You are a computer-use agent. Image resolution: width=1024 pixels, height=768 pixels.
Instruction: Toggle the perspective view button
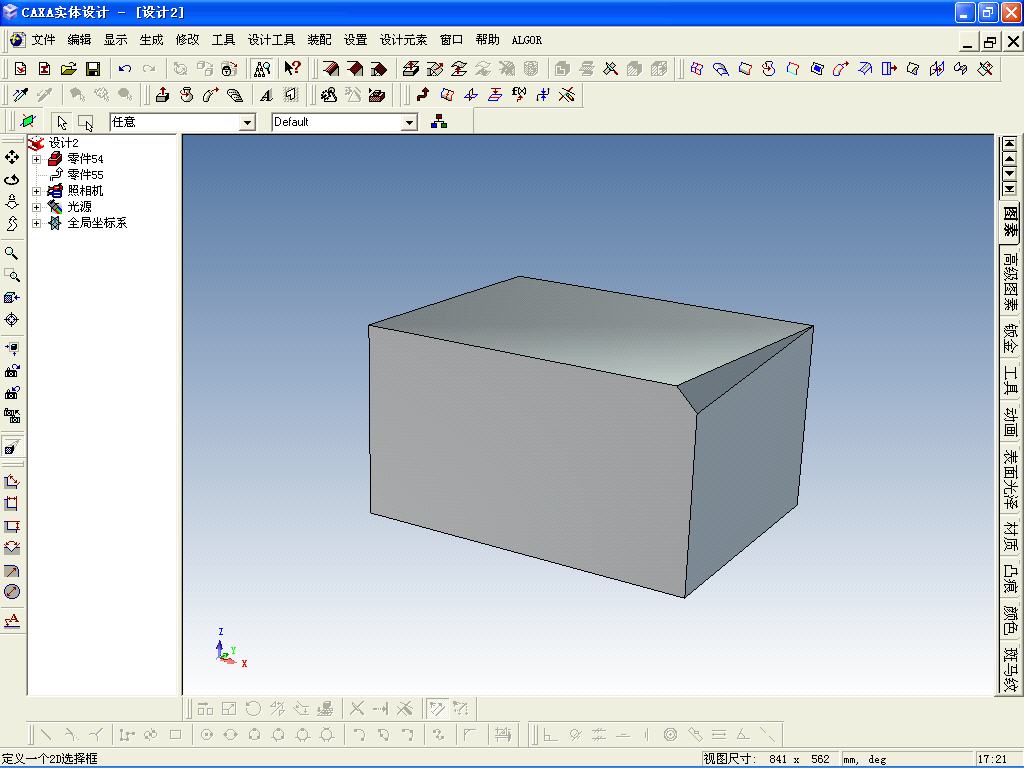[12, 447]
